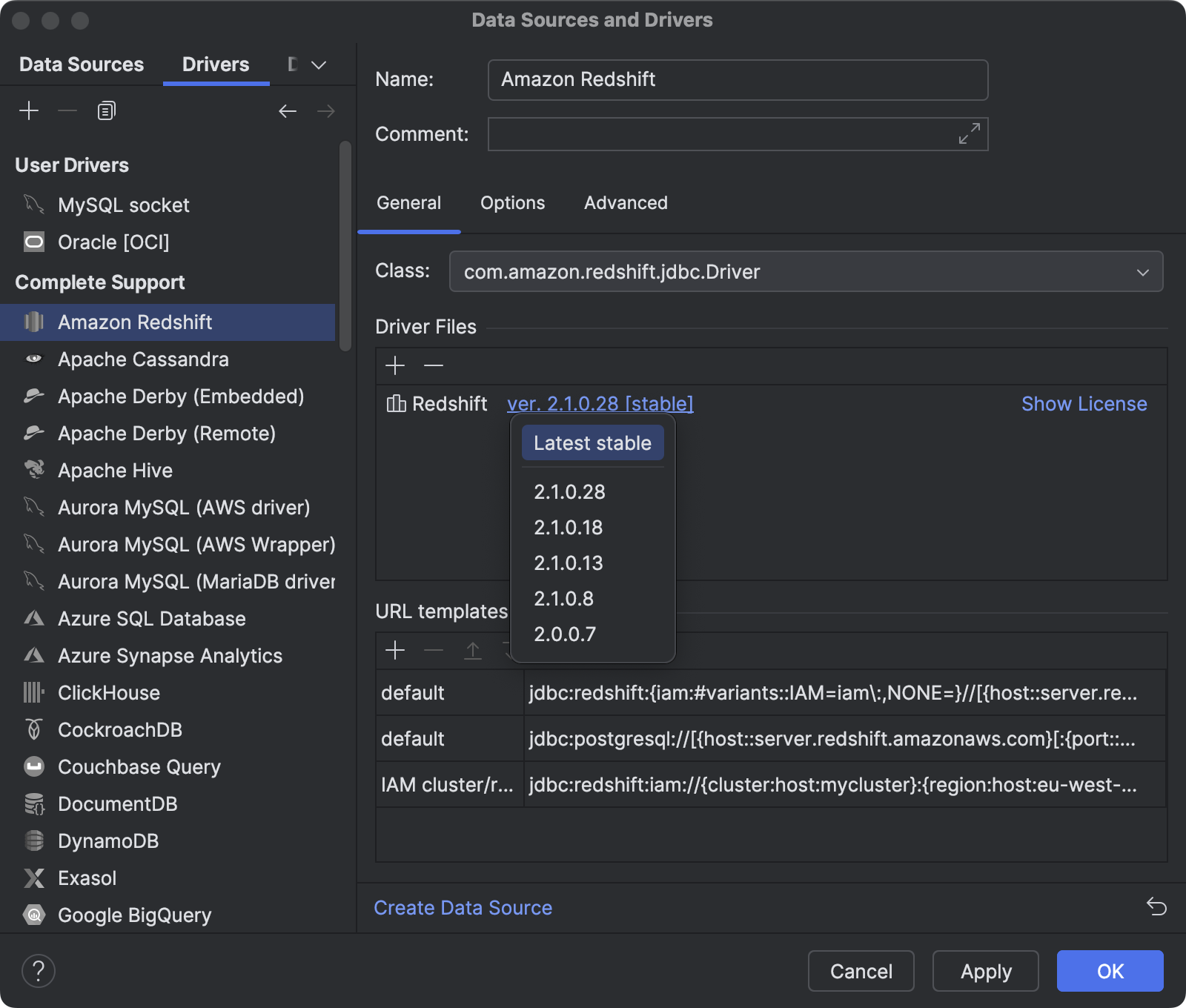This screenshot has height=1008, width=1186.
Task: Open the hidden tabs chevron menu
Action: tap(317, 65)
